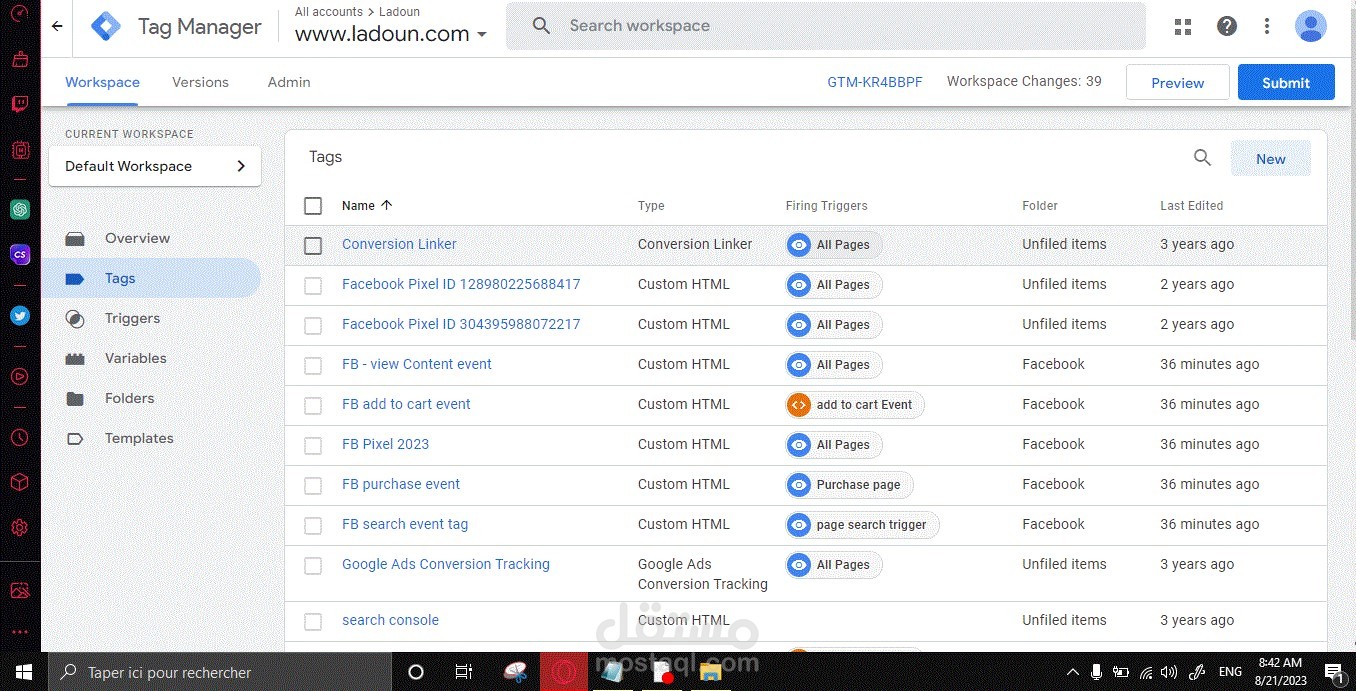Open the search console tag link
The width and height of the screenshot is (1356, 691).
pyautogui.click(x=390, y=620)
